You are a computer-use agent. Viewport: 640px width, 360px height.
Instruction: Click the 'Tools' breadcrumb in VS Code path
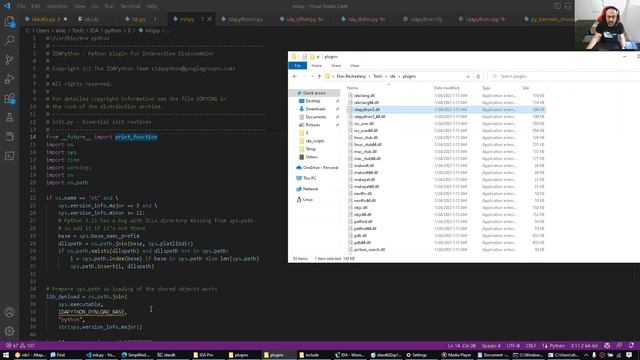78,31
